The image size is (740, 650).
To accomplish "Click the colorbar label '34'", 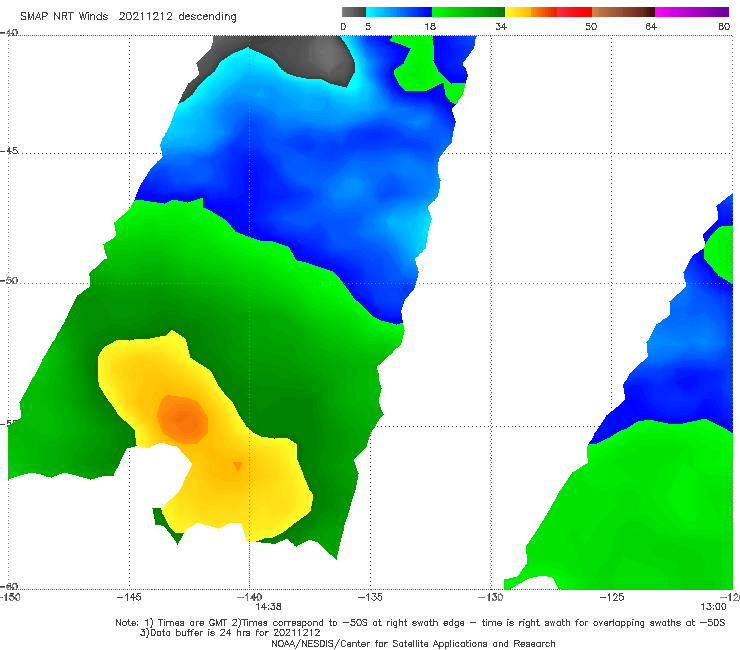I will tap(501, 27).
